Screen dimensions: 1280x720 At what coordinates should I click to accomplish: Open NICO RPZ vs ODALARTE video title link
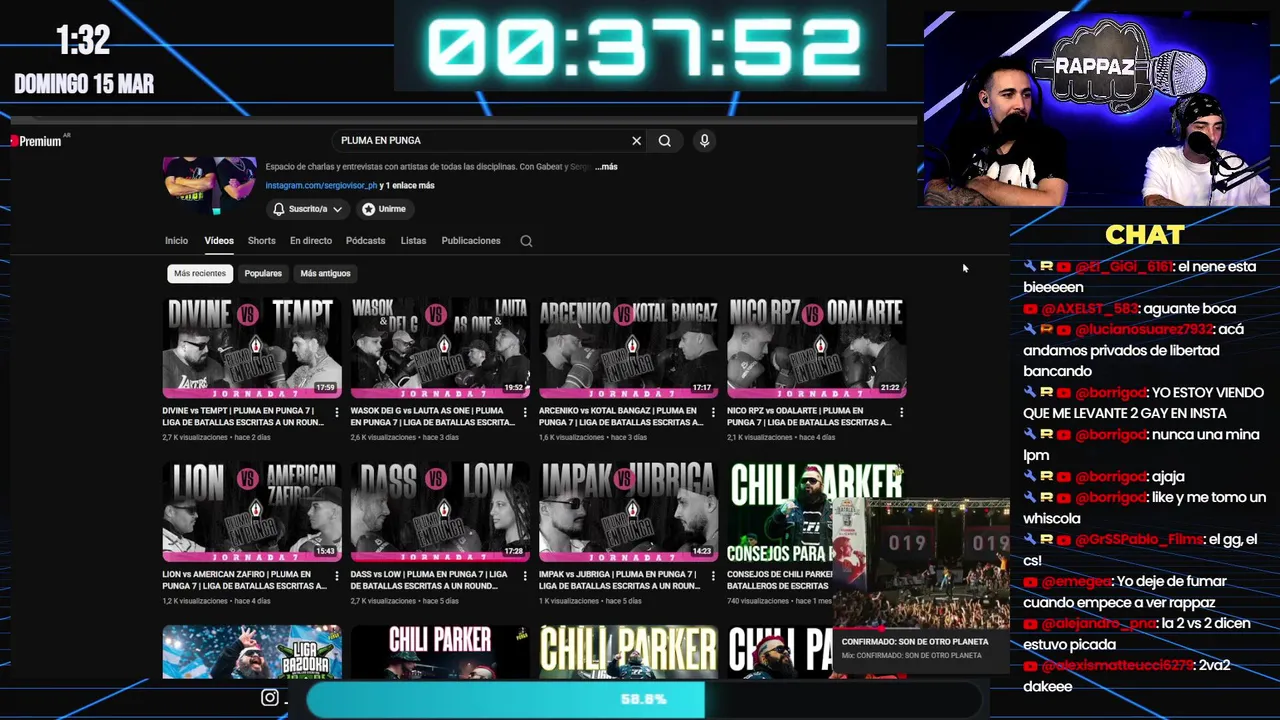(810, 416)
